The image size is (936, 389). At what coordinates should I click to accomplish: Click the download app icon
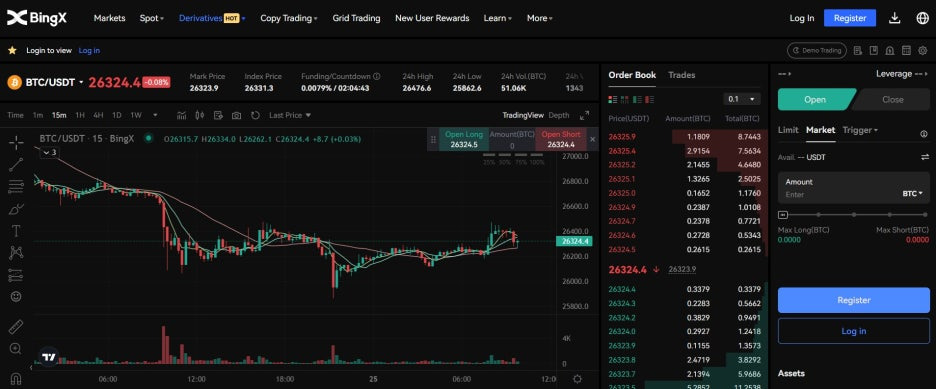(894, 18)
